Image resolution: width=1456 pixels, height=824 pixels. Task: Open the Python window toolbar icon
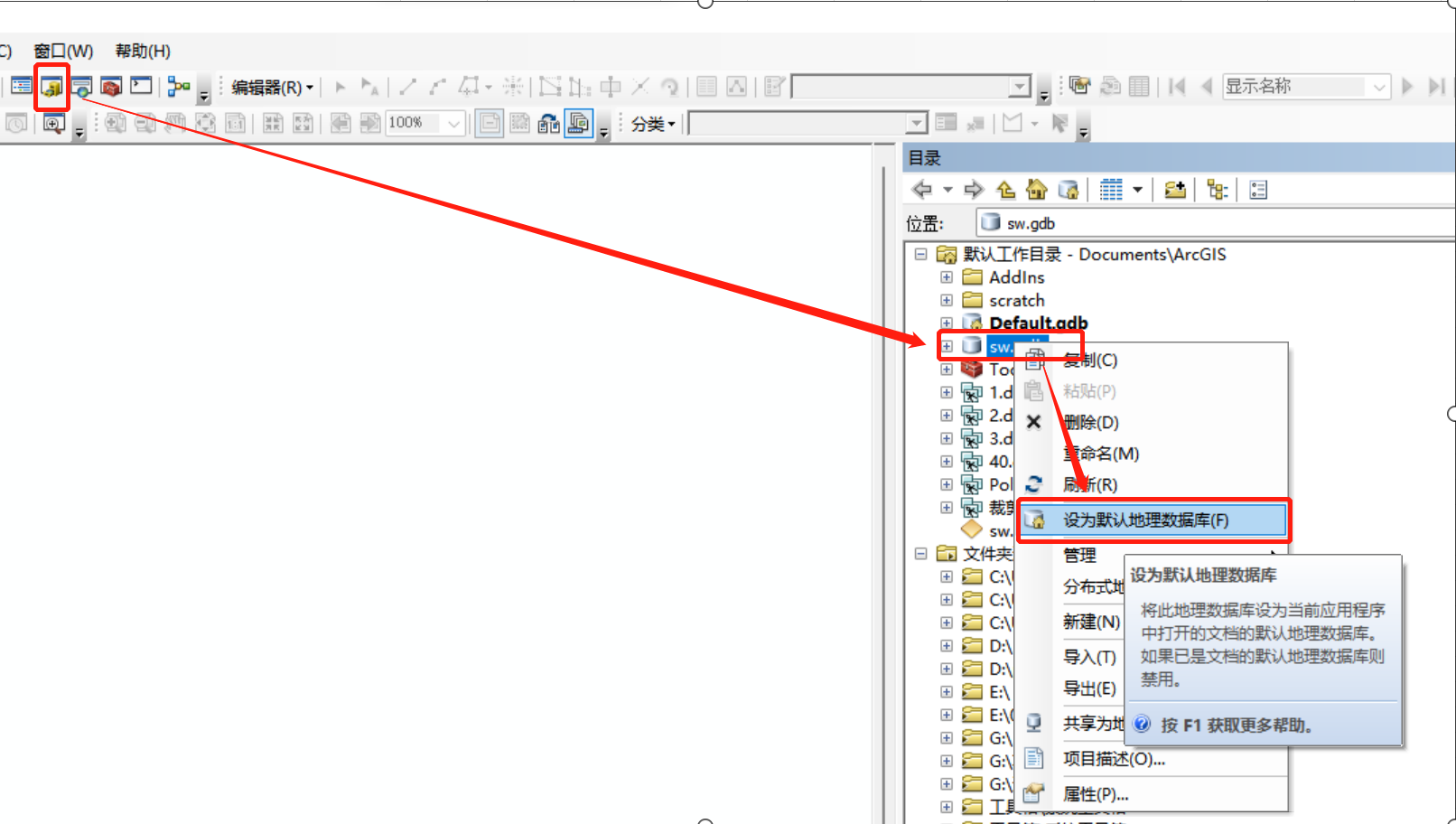(141, 86)
